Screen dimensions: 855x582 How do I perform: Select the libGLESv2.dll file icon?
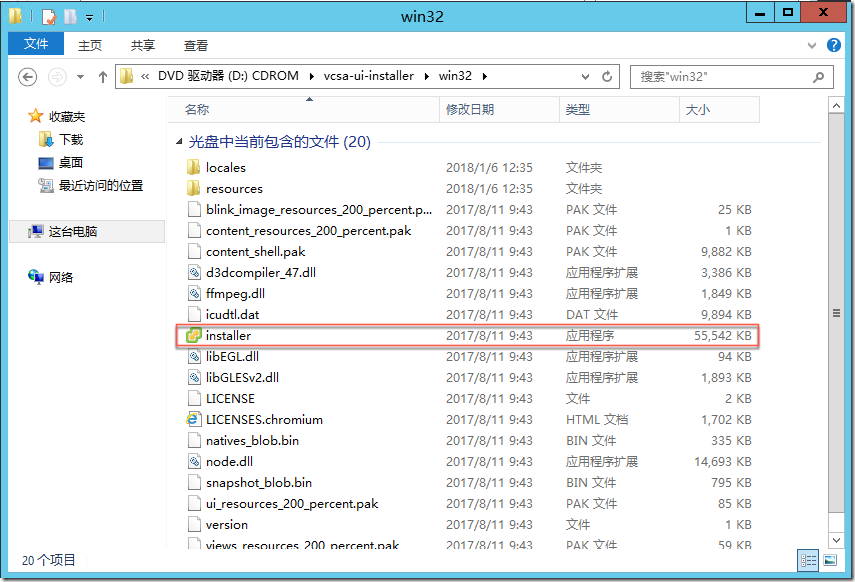coord(194,377)
